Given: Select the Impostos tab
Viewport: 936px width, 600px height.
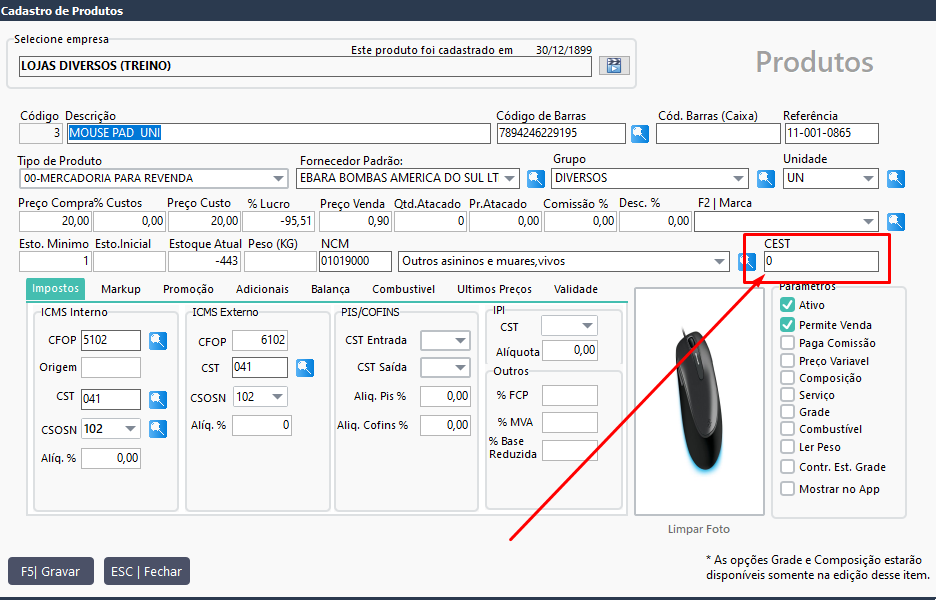Looking at the screenshot, I should pos(56,289).
